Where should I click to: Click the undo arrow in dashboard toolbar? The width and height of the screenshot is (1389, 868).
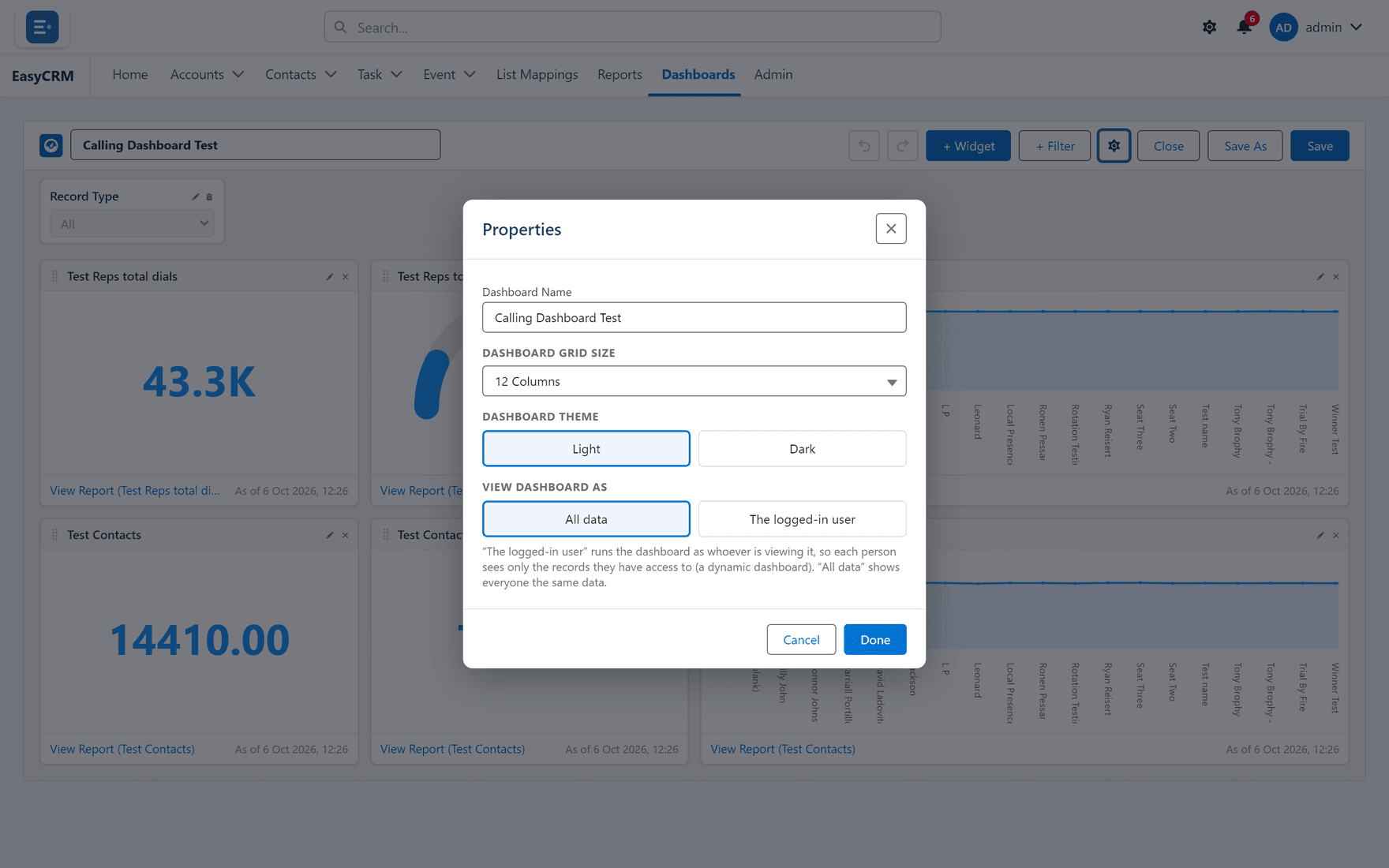click(864, 146)
